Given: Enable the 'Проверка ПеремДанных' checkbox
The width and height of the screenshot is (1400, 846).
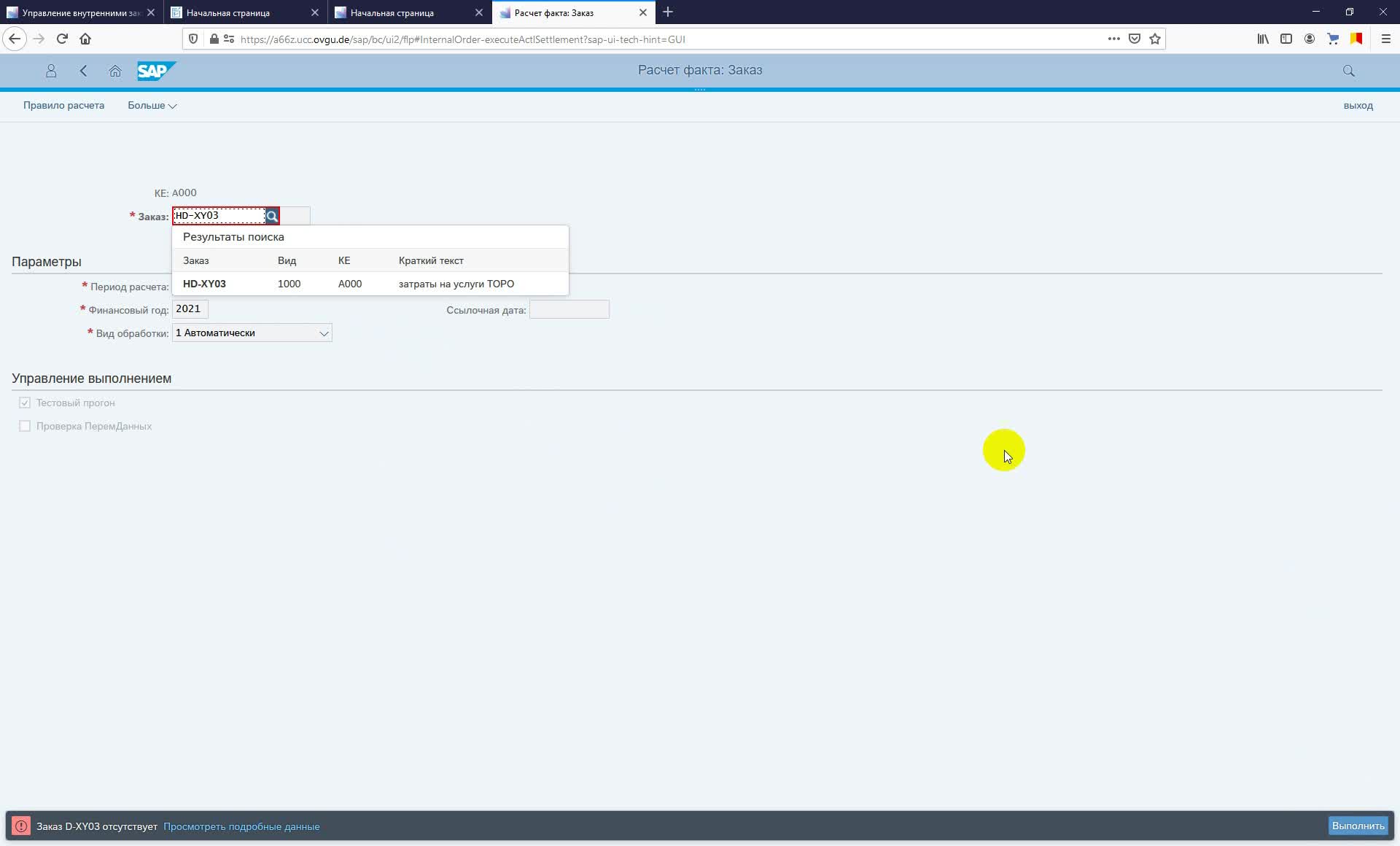Looking at the screenshot, I should click(x=25, y=426).
